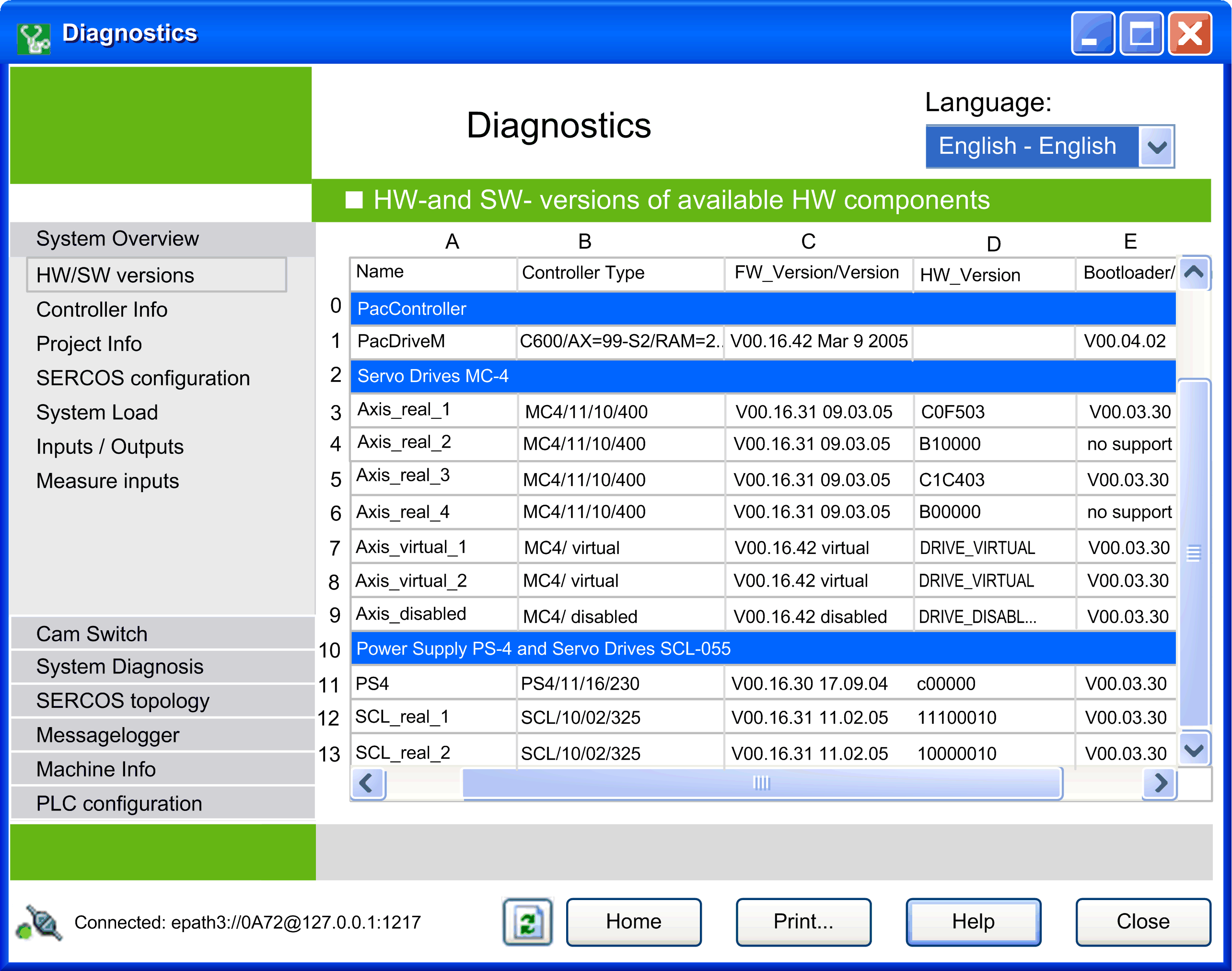Click the table's vertical scroll up arrow
This screenshot has height=971, width=1232.
click(1193, 273)
